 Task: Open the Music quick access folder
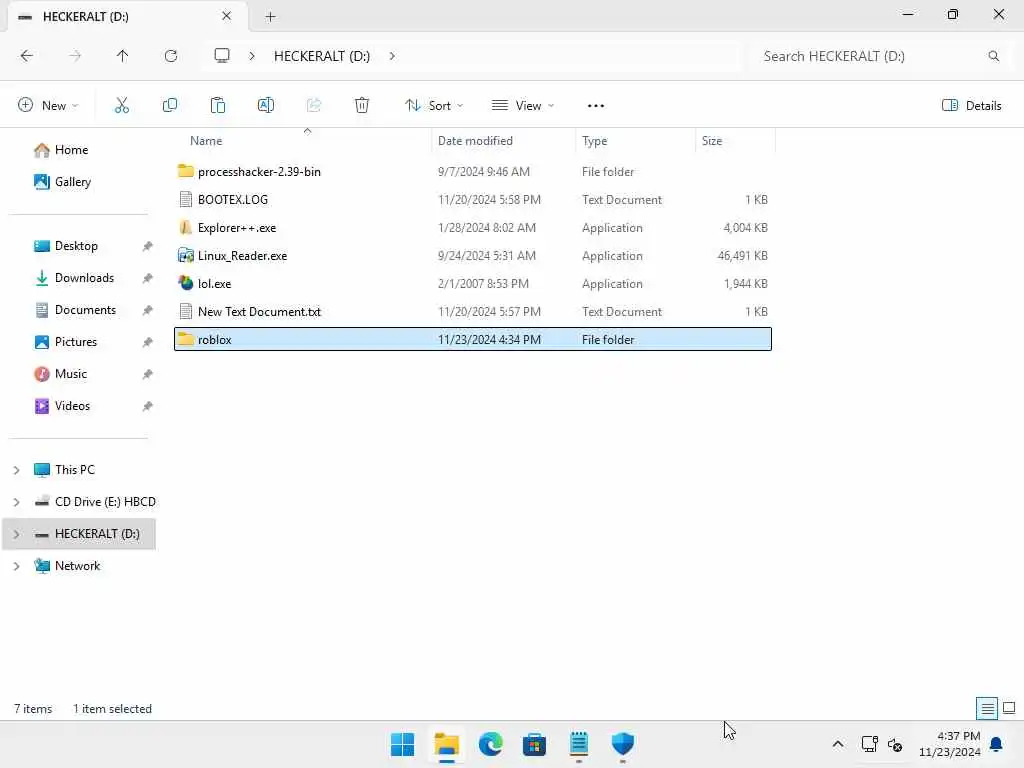pos(71,374)
